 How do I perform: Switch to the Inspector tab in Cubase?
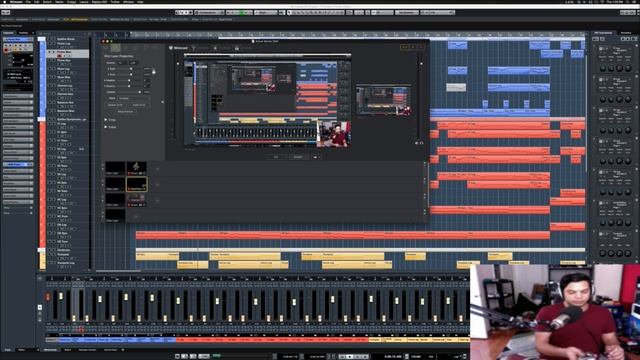9,33
